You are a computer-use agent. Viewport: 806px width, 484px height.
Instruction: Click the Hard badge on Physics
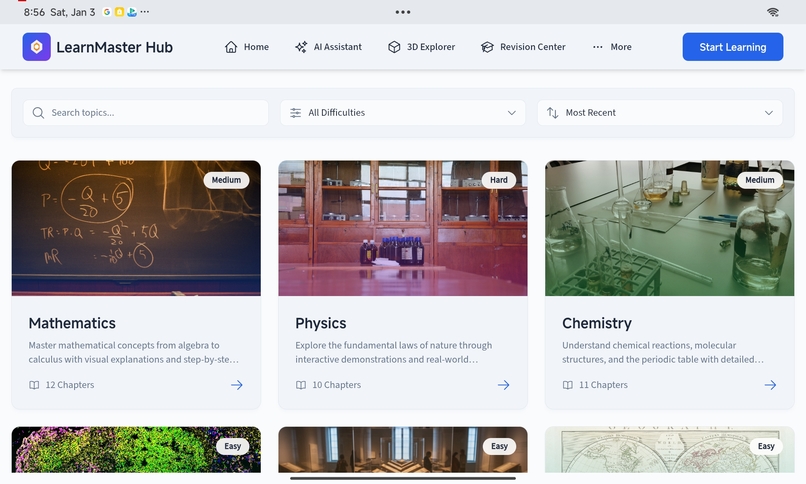point(499,180)
